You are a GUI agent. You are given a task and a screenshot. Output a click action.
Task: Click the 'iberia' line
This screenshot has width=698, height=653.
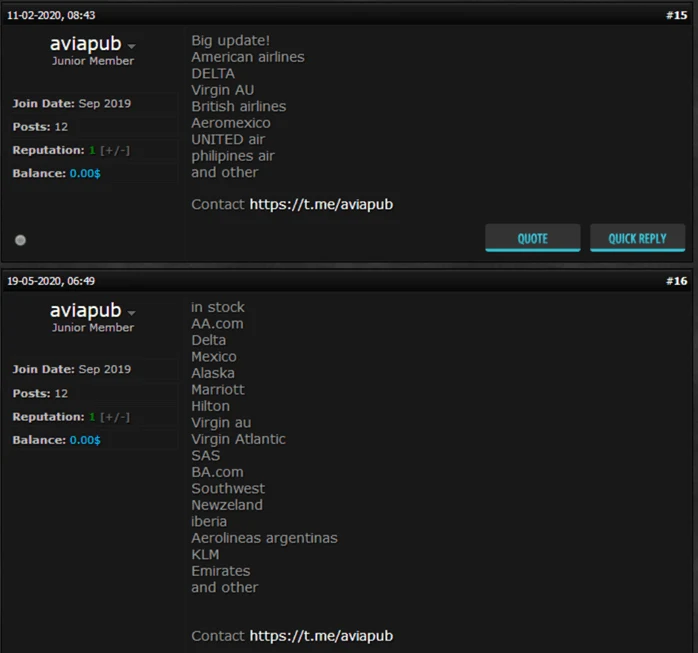coord(209,521)
